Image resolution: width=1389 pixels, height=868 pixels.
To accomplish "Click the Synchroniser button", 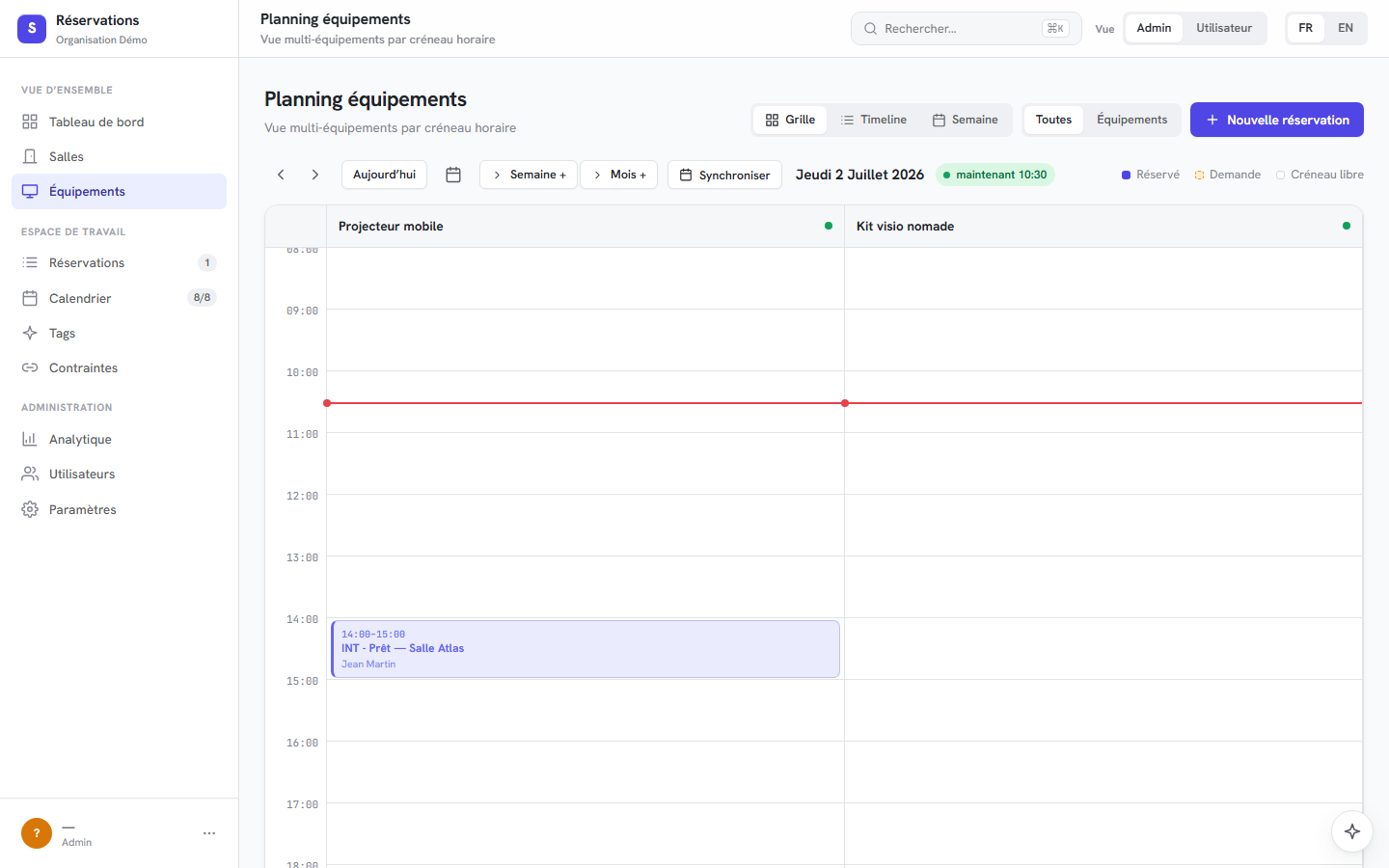I will [724, 175].
